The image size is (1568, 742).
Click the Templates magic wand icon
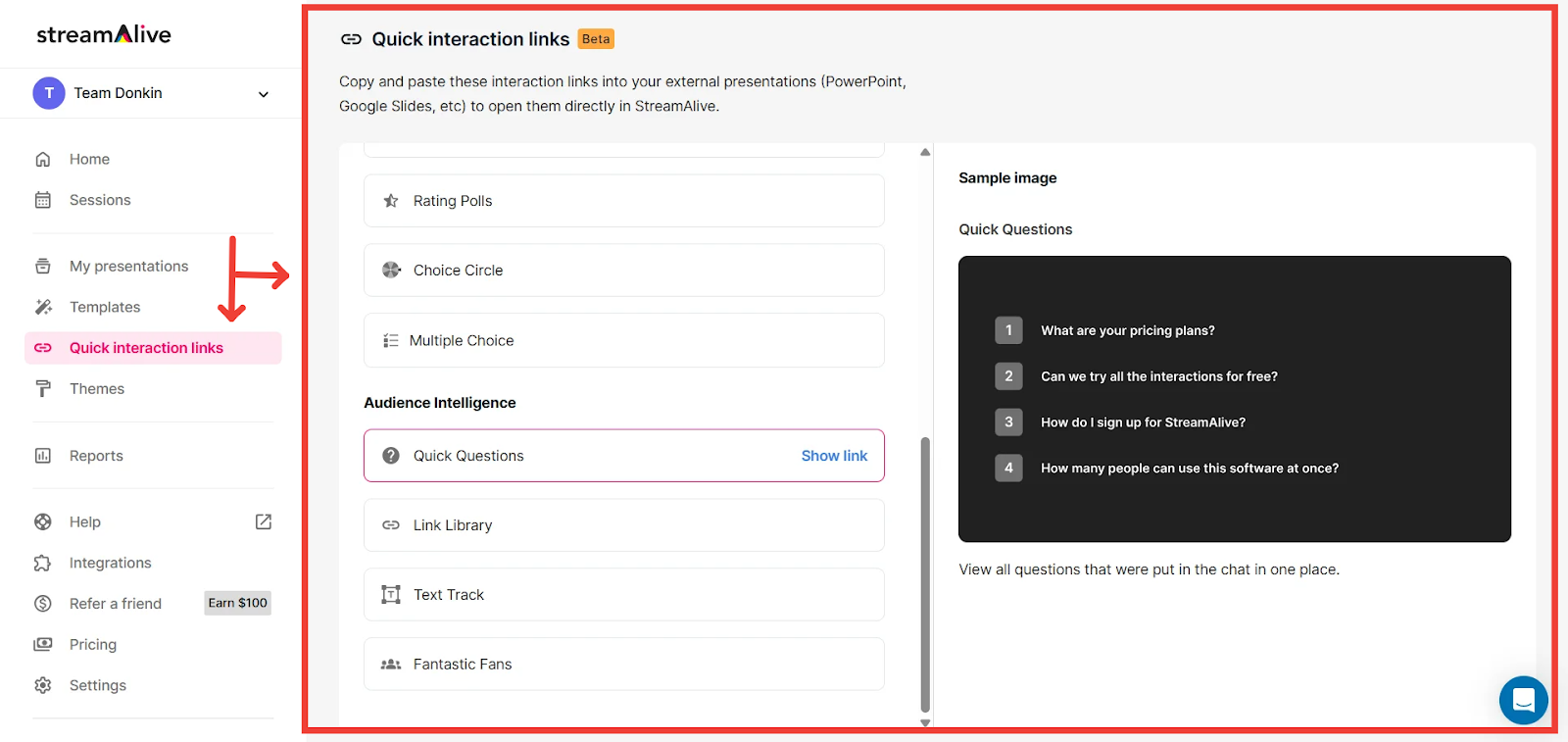tap(43, 307)
